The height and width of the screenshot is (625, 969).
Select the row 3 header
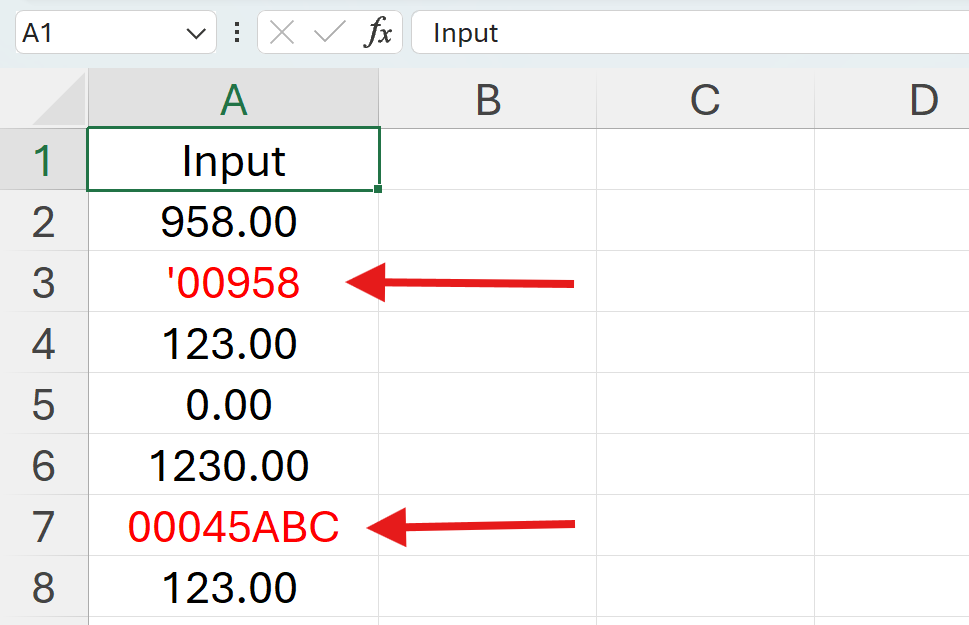[43, 283]
